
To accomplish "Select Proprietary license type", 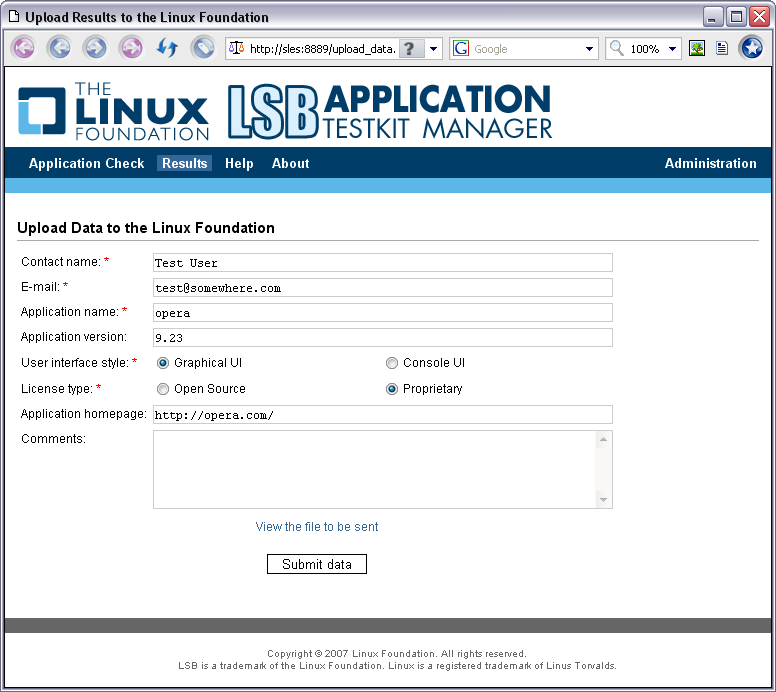I will [391, 389].
